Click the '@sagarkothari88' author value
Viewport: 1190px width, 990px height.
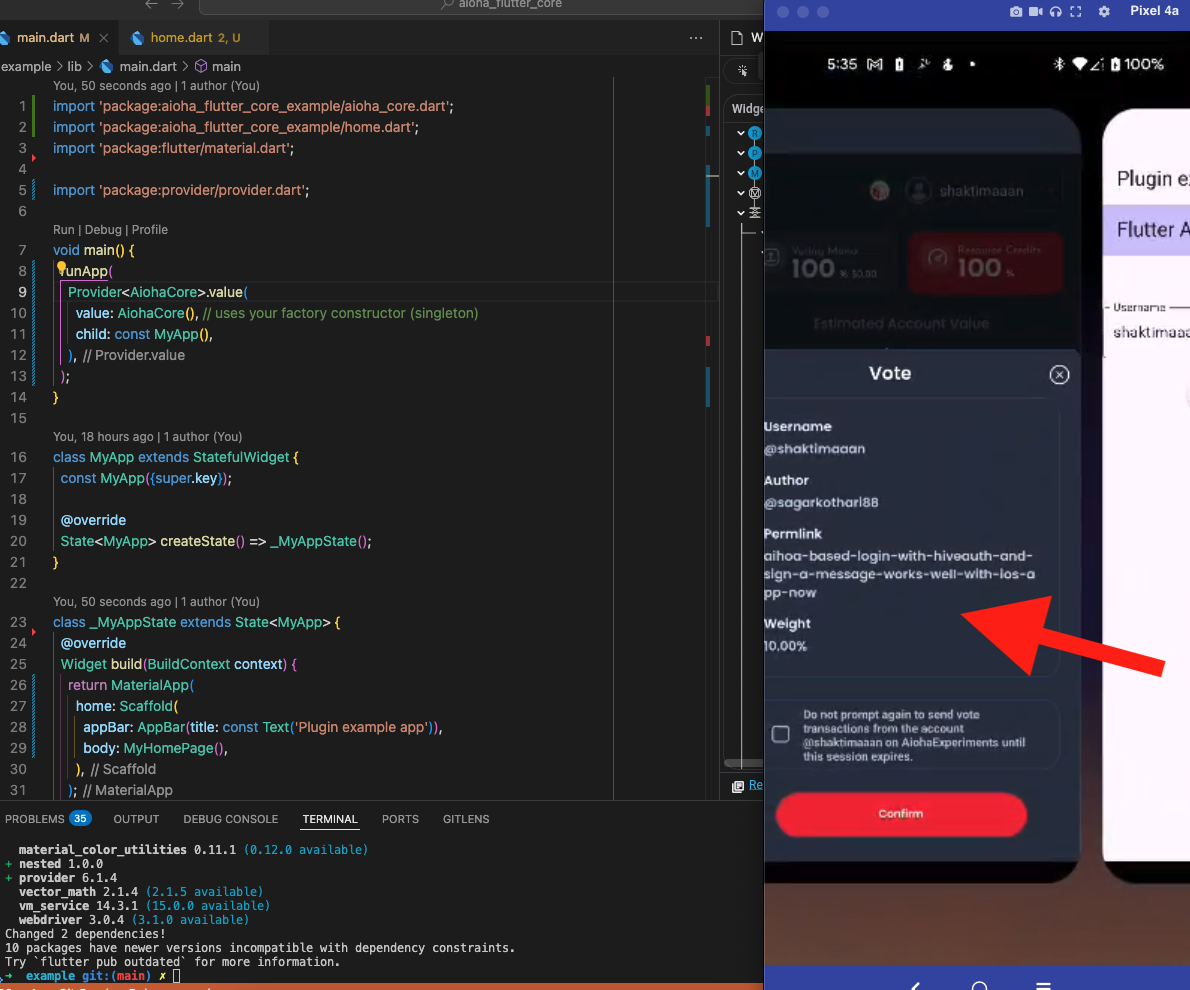point(821,502)
